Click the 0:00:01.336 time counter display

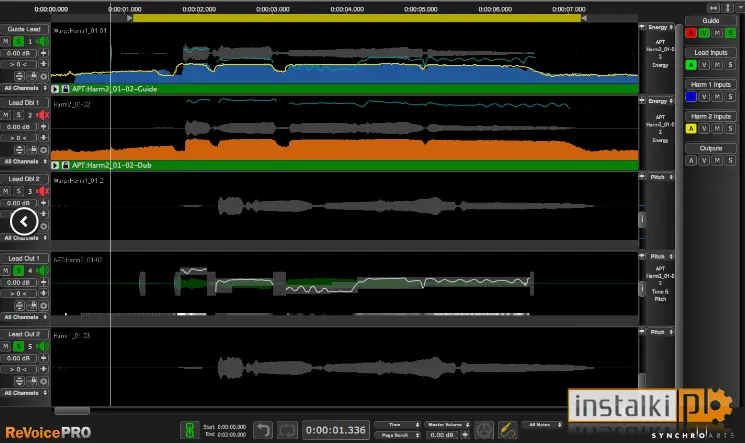335,430
